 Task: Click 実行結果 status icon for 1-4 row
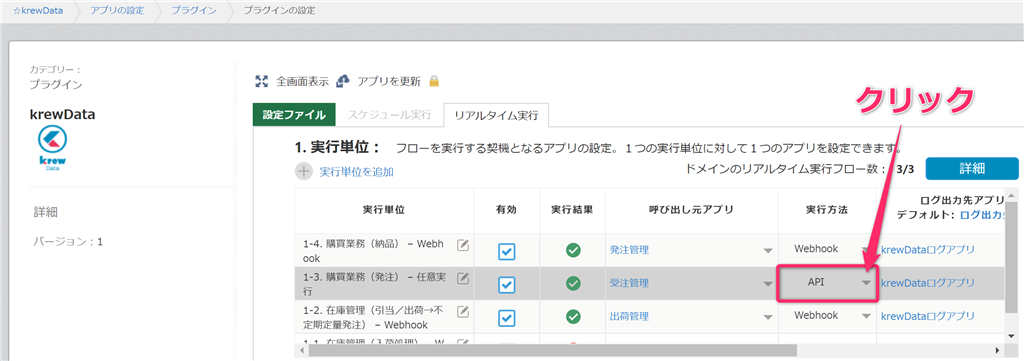[573, 250]
